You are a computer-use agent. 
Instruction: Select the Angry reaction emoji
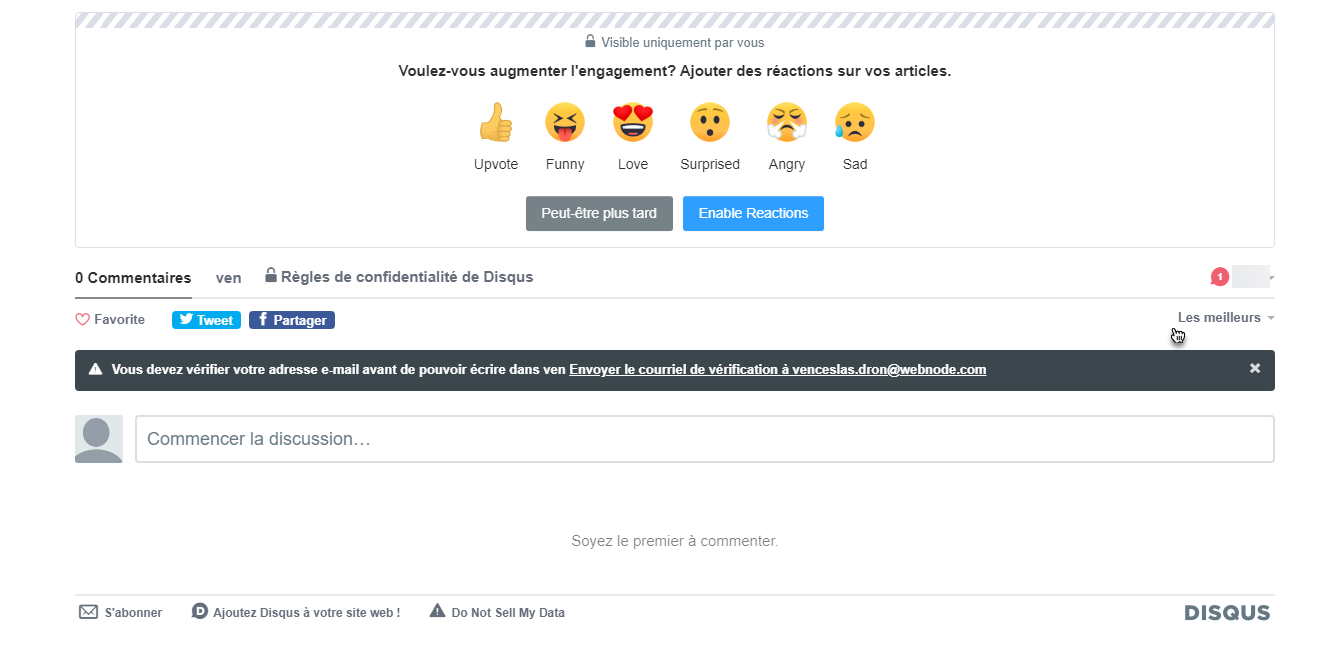click(x=787, y=123)
